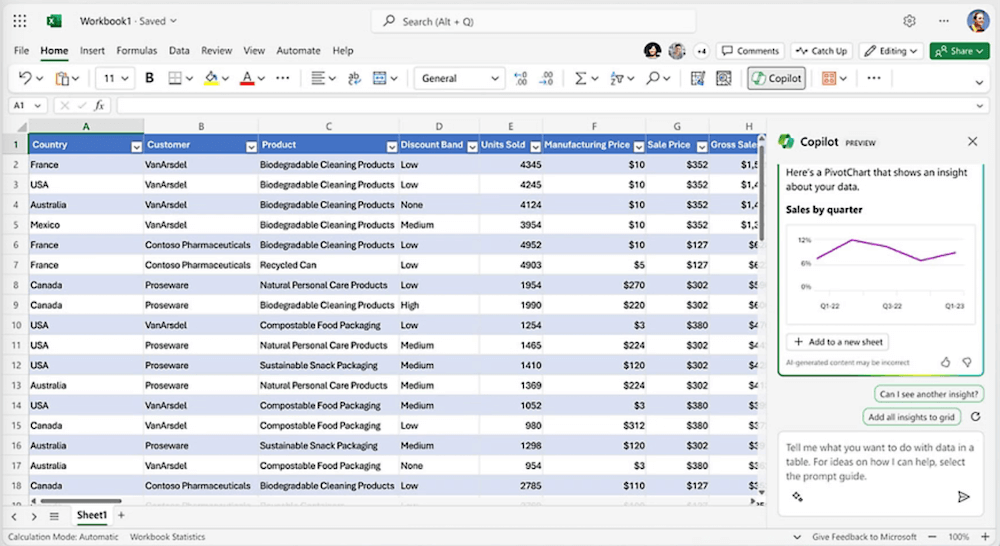Open the Formulas ribbon tab
The width and height of the screenshot is (1000, 546).
[x=136, y=50]
